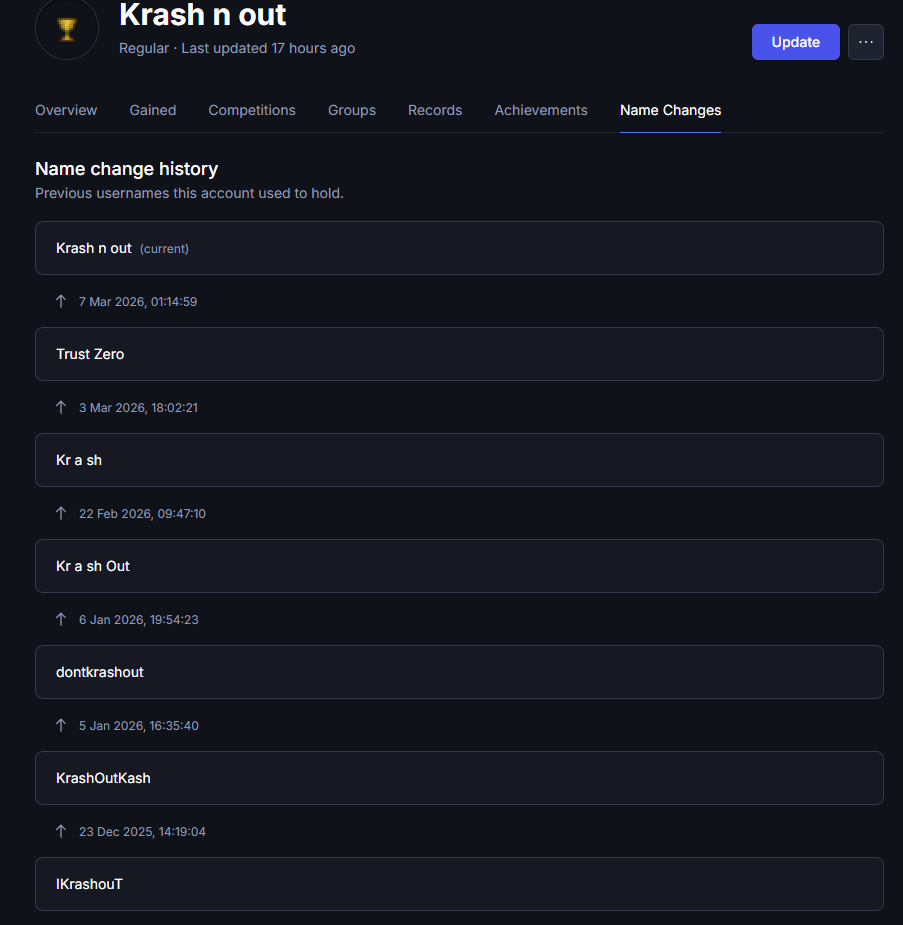Select the KrashOutKash name entry

point(459,778)
